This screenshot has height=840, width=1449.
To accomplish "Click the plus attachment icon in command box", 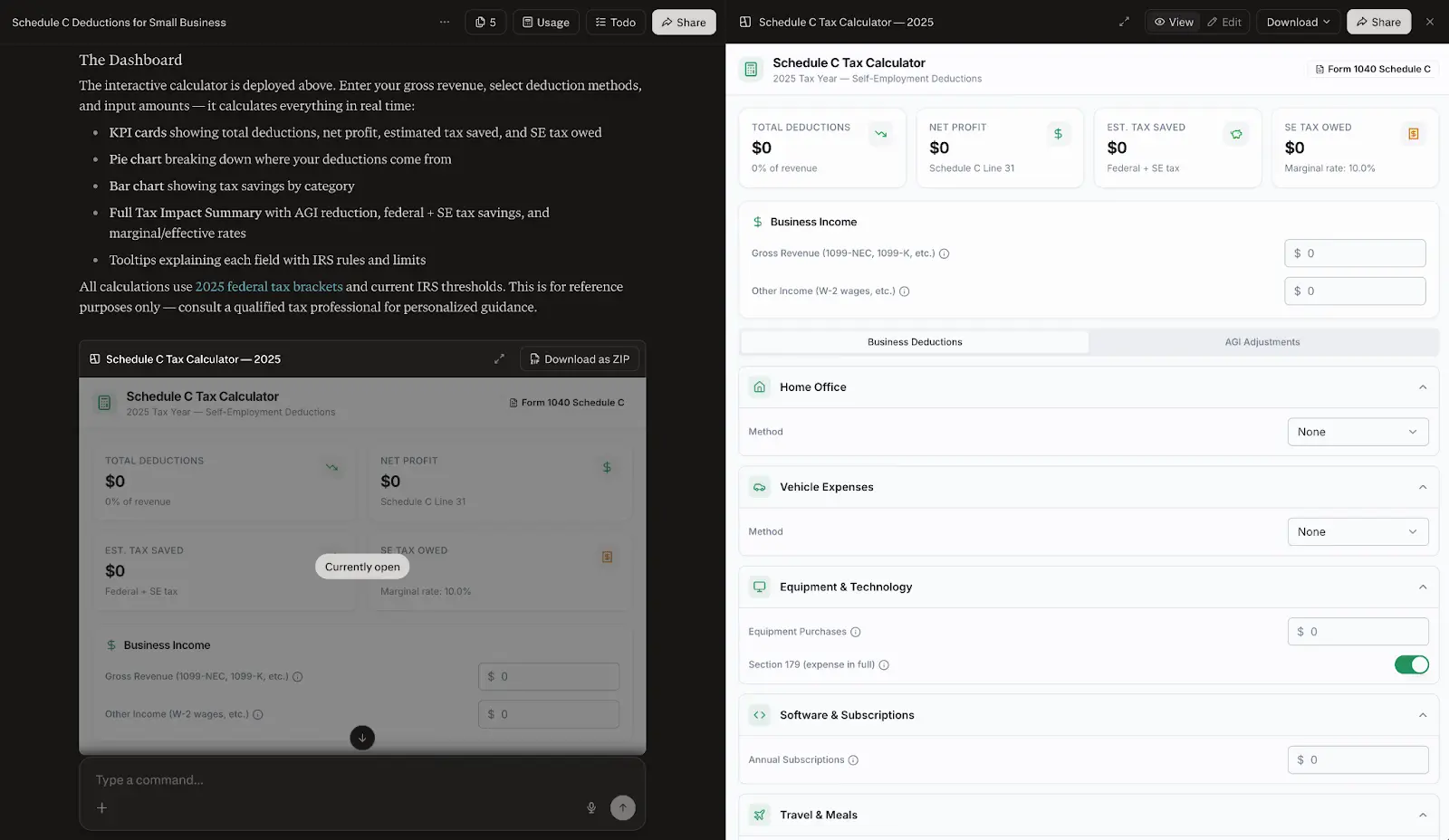I will tap(102, 807).
